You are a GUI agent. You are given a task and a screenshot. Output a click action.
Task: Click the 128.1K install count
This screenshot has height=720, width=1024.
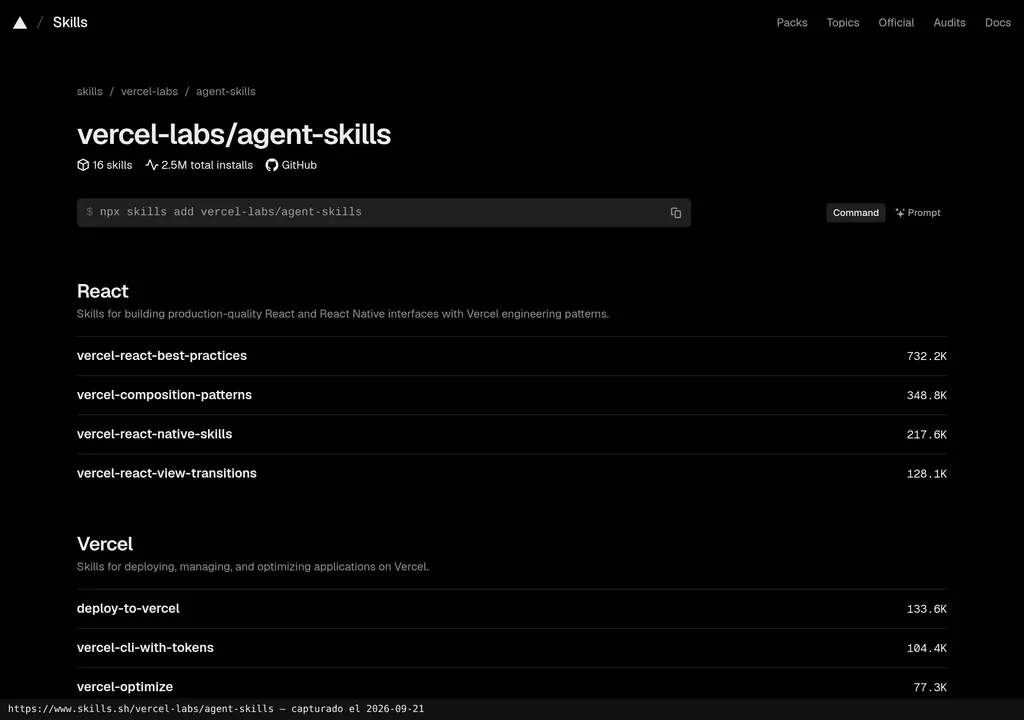tap(926, 474)
